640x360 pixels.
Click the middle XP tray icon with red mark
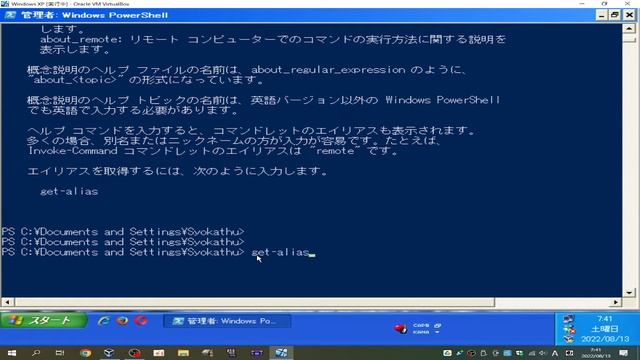pyautogui.click(x=569, y=329)
